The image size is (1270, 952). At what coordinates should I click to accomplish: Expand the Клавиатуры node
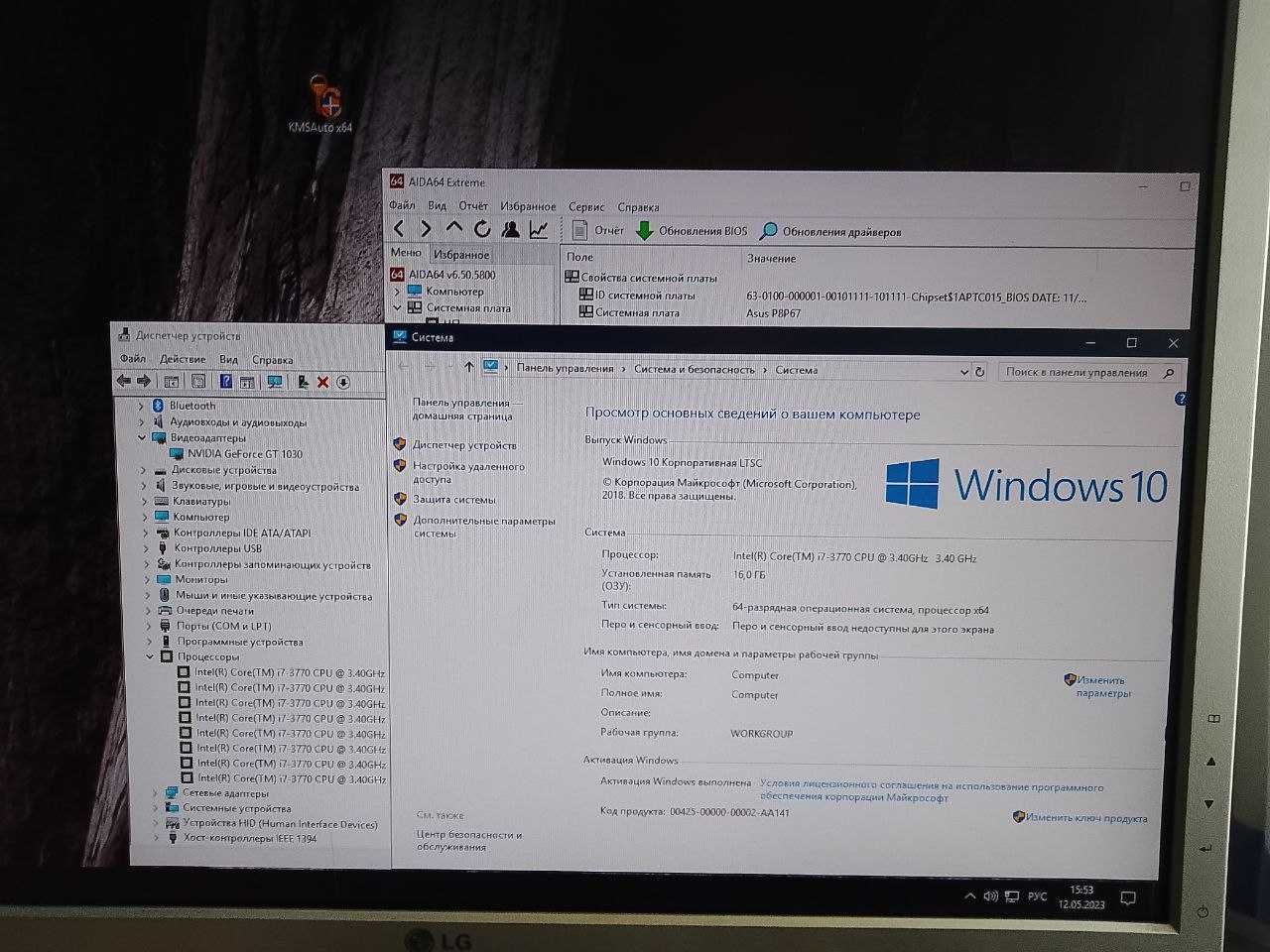click(145, 502)
